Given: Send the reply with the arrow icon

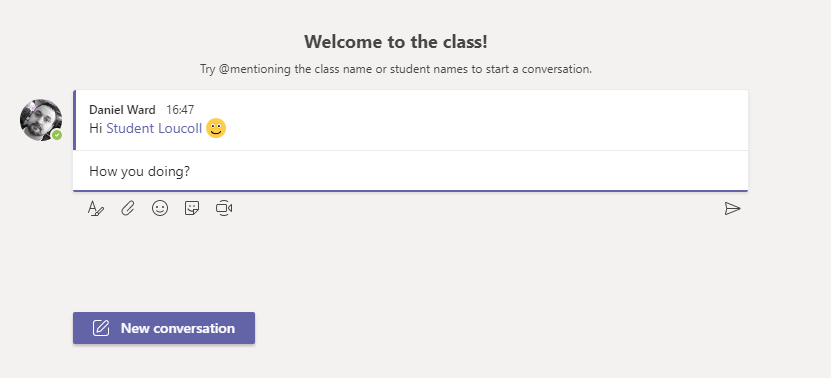Looking at the screenshot, I should tap(732, 208).
